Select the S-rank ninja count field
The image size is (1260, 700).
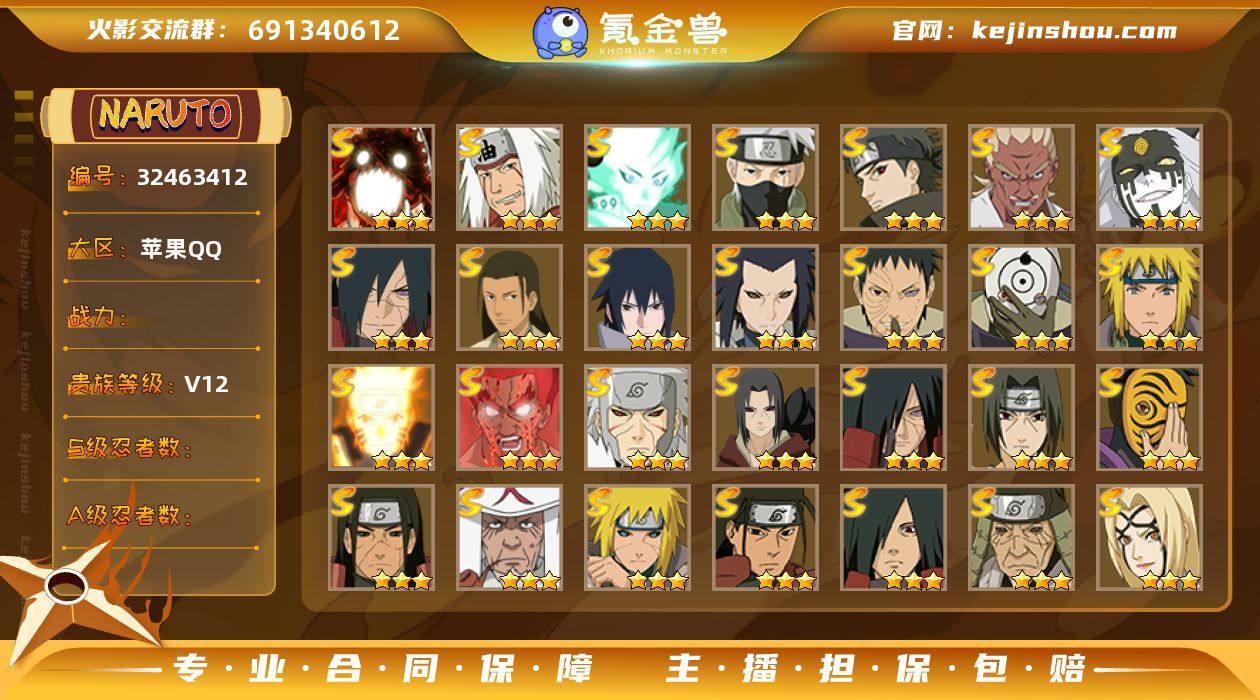(x=162, y=448)
